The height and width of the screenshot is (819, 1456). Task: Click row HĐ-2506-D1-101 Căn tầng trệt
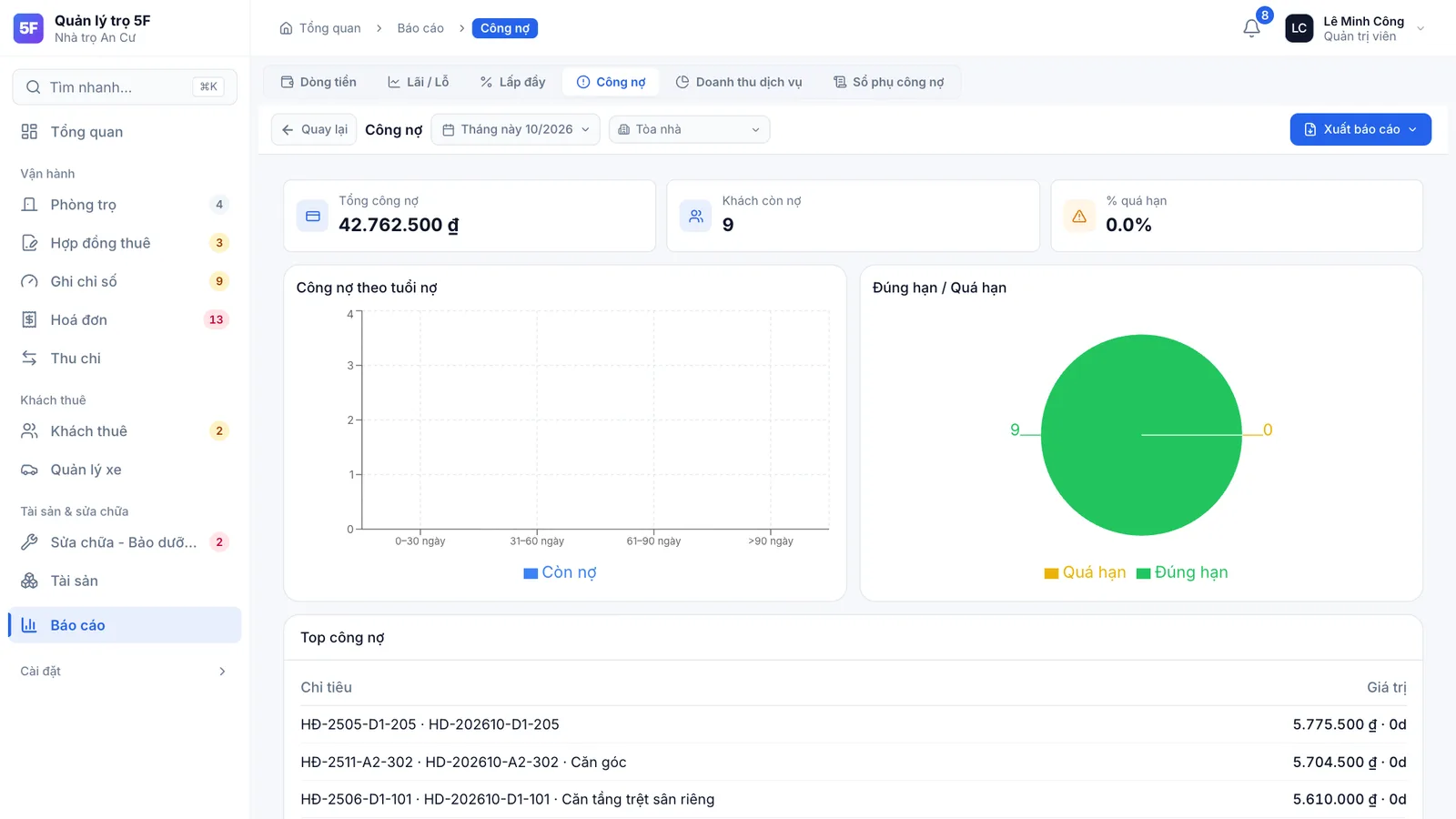click(854, 799)
